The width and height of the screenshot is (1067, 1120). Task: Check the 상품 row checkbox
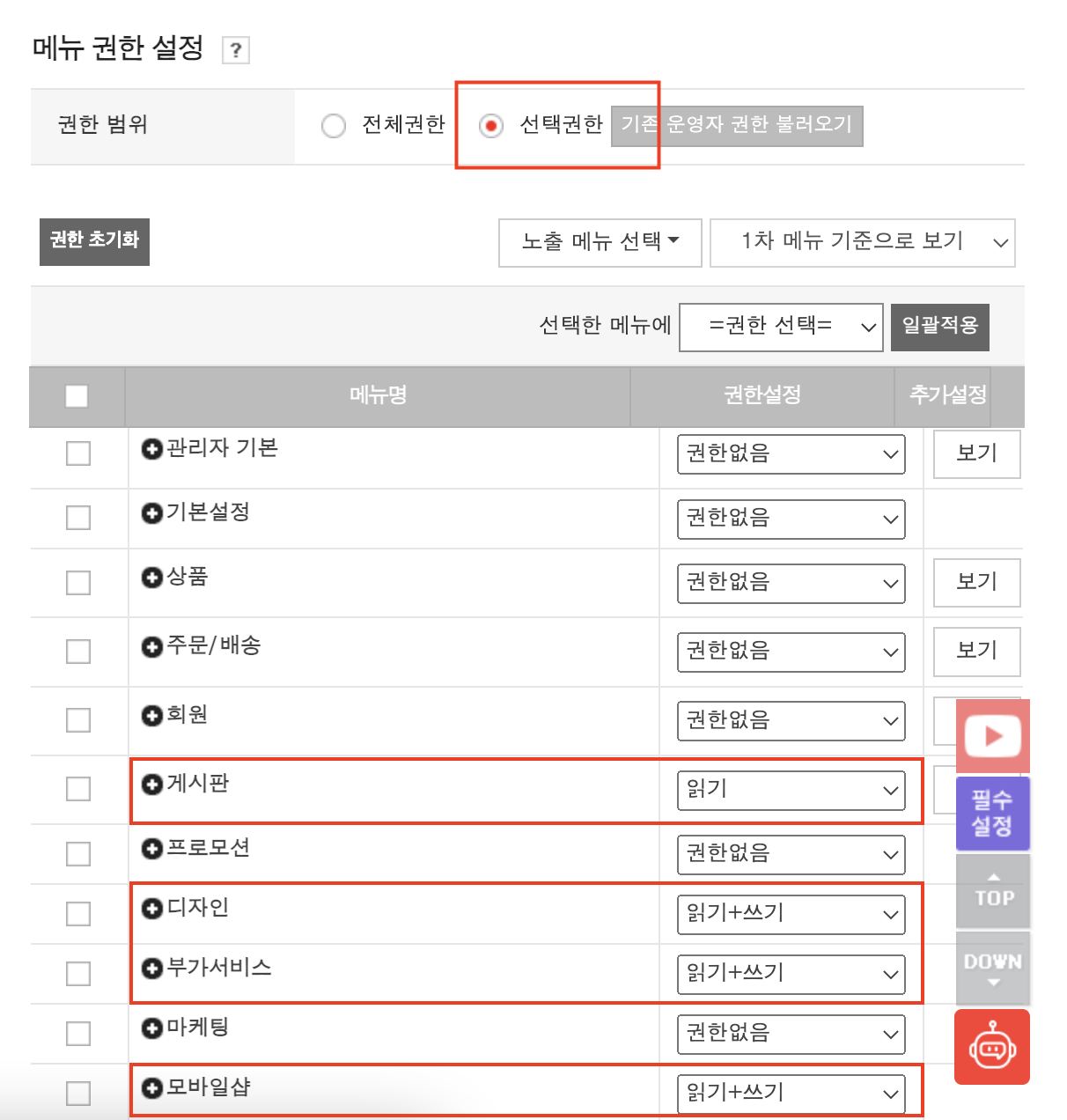pos(78,582)
